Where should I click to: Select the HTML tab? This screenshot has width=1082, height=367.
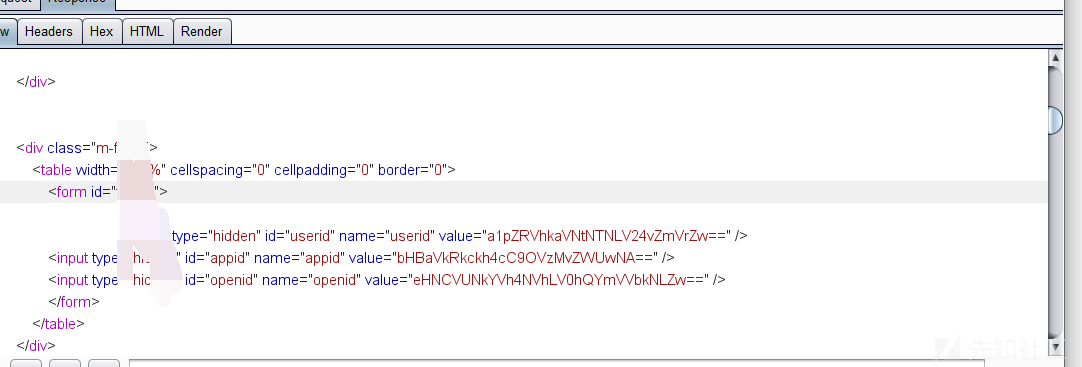tap(147, 32)
